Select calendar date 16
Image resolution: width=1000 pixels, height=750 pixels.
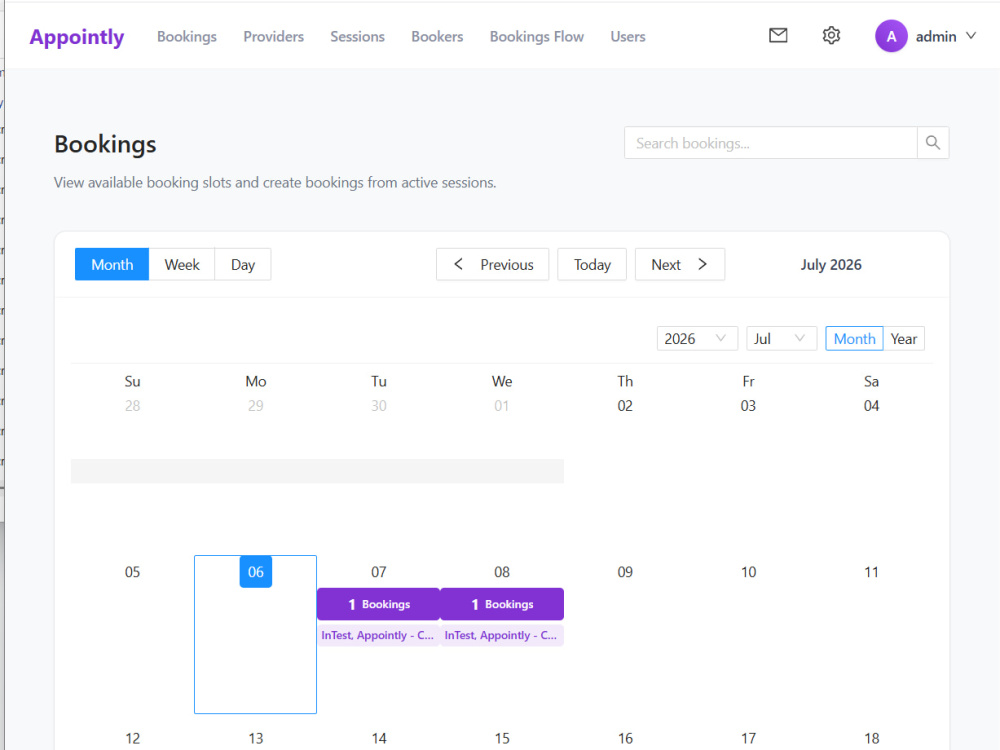tap(625, 739)
